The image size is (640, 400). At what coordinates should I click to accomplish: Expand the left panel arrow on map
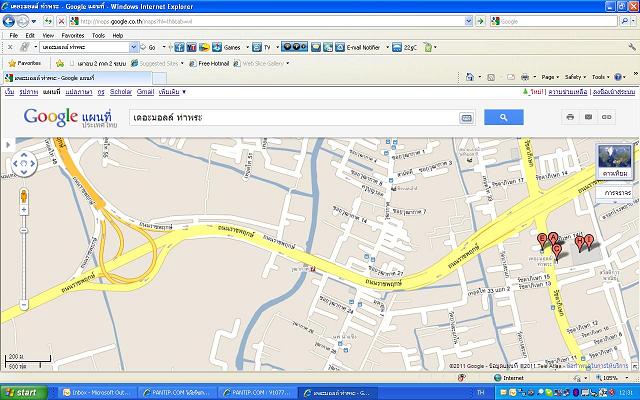(x=8, y=144)
